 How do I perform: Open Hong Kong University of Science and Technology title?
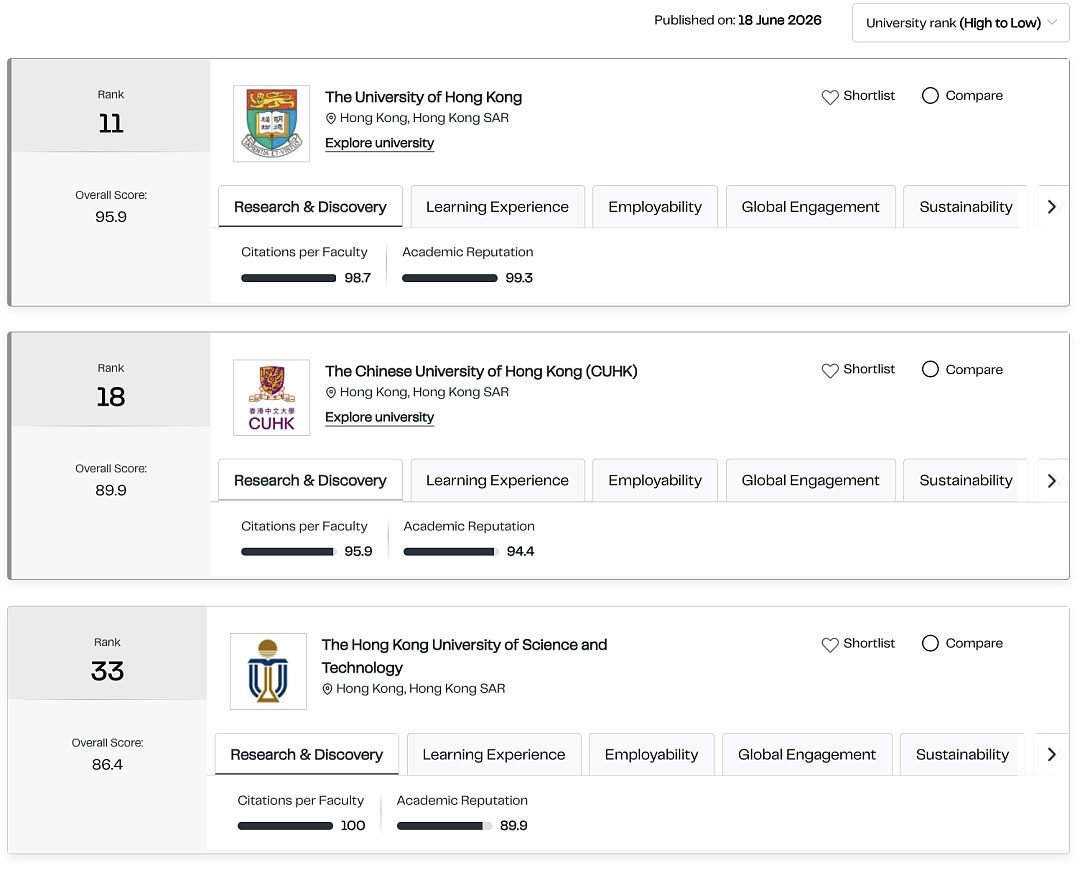(x=464, y=656)
